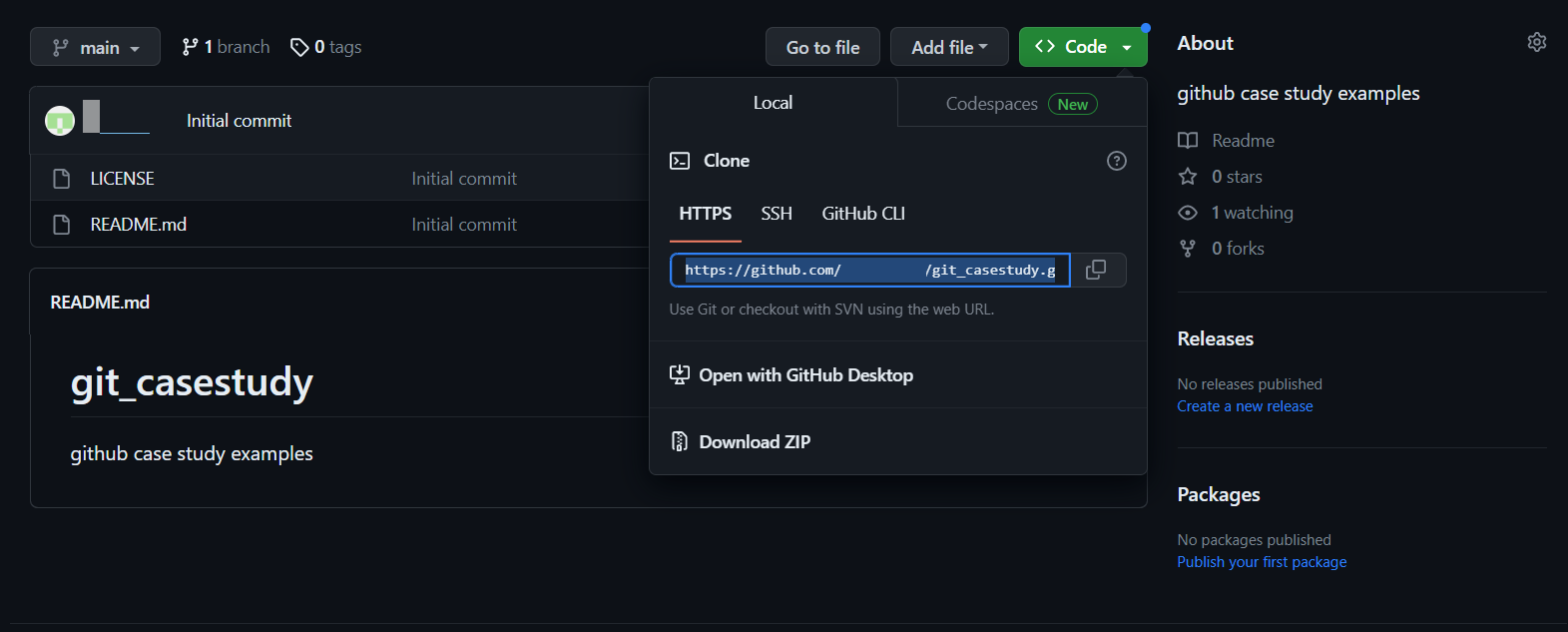1568x632 pixels.
Task: Select the GitHub CLI clone tab
Action: 863,214
